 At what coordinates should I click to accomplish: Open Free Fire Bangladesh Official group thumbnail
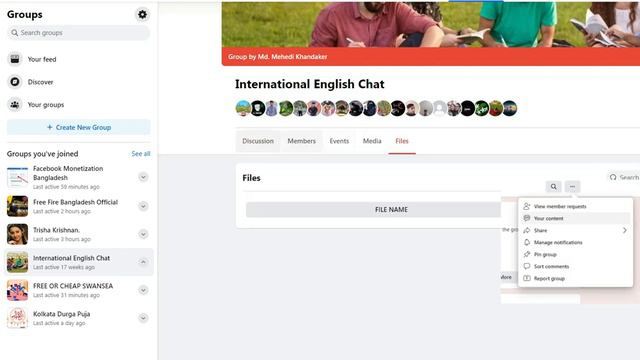18,206
